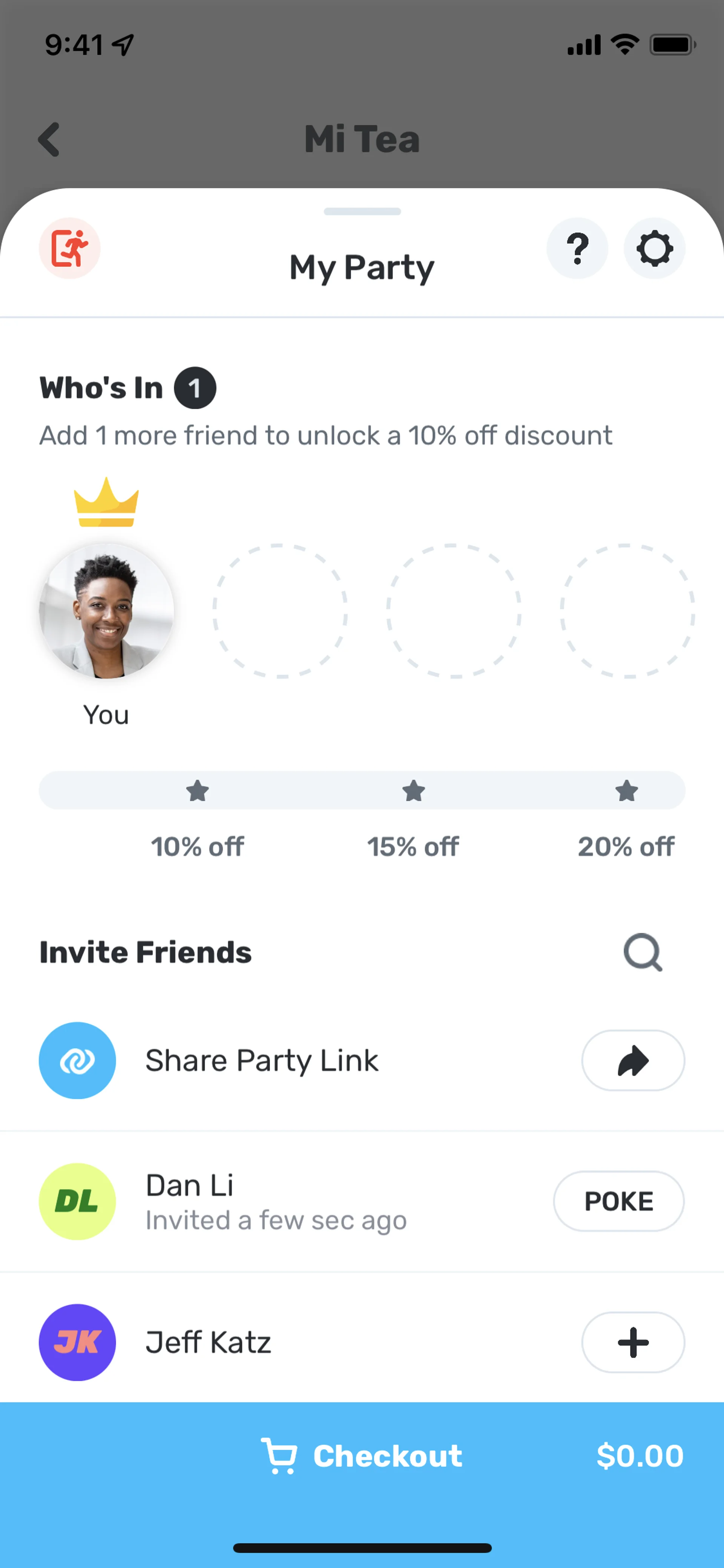Search friends with magnifier icon
The width and height of the screenshot is (724, 1568).
[x=643, y=952]
